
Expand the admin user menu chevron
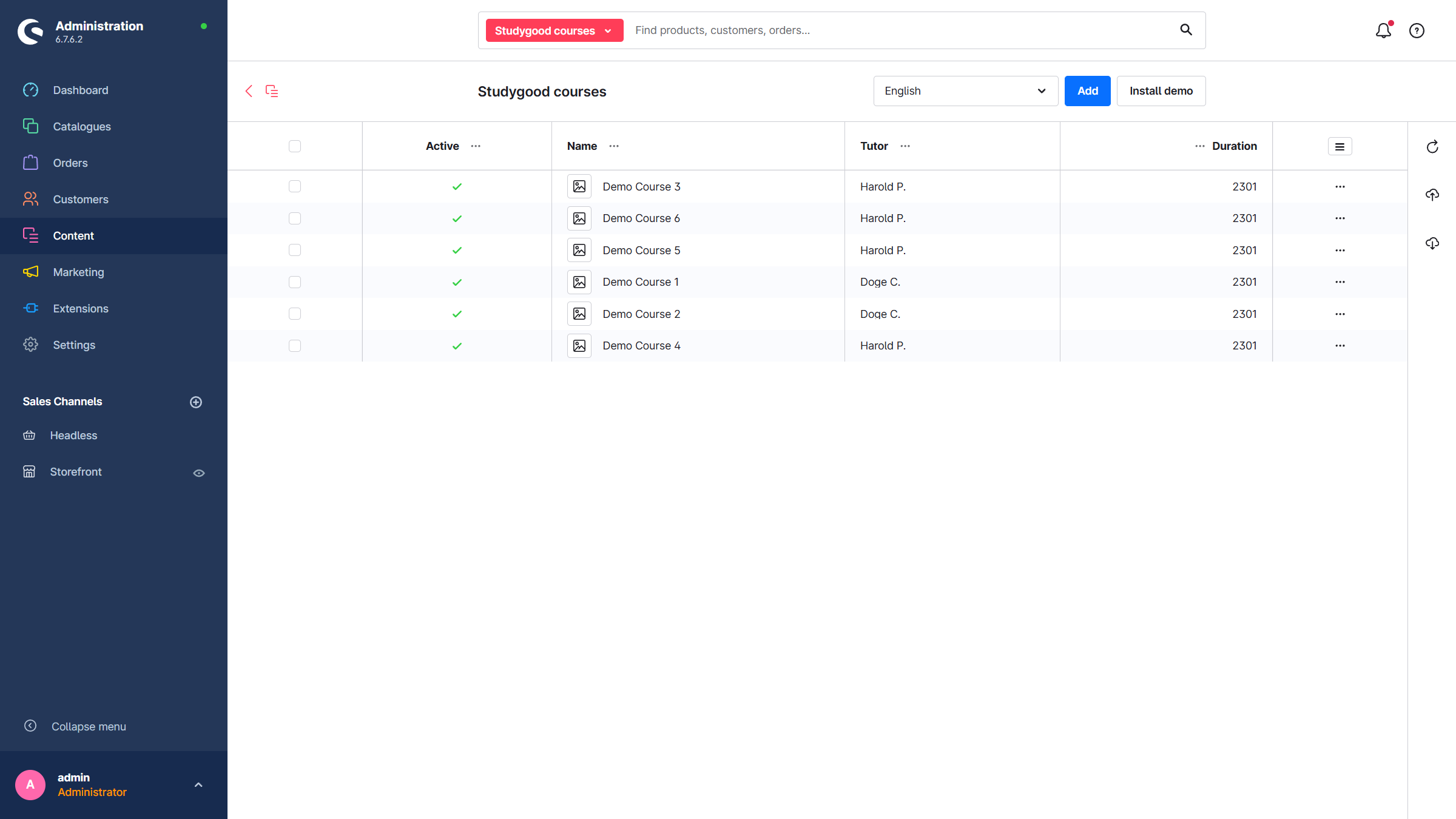click(x=198, y=785)
